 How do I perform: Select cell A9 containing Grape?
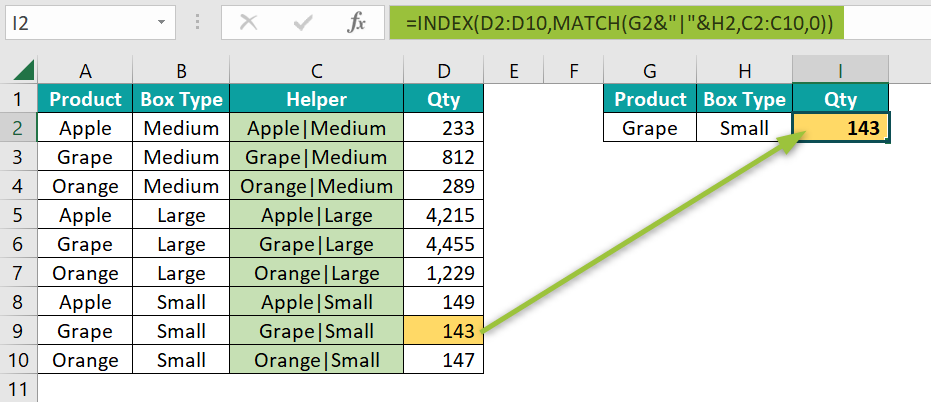pyautogui.click(x=86, y=331)
